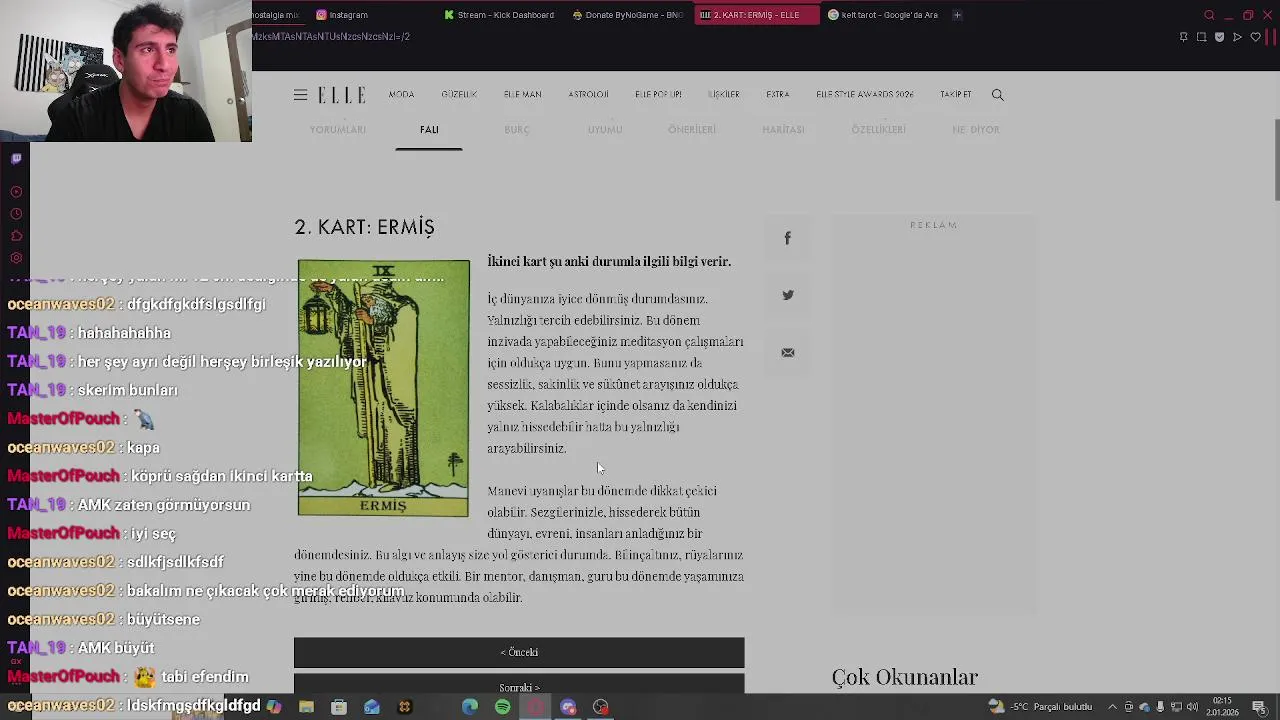The height and width of the screenshot is (720, 1280).
Task: Open a new browser tab with plus
Action: 957,15
